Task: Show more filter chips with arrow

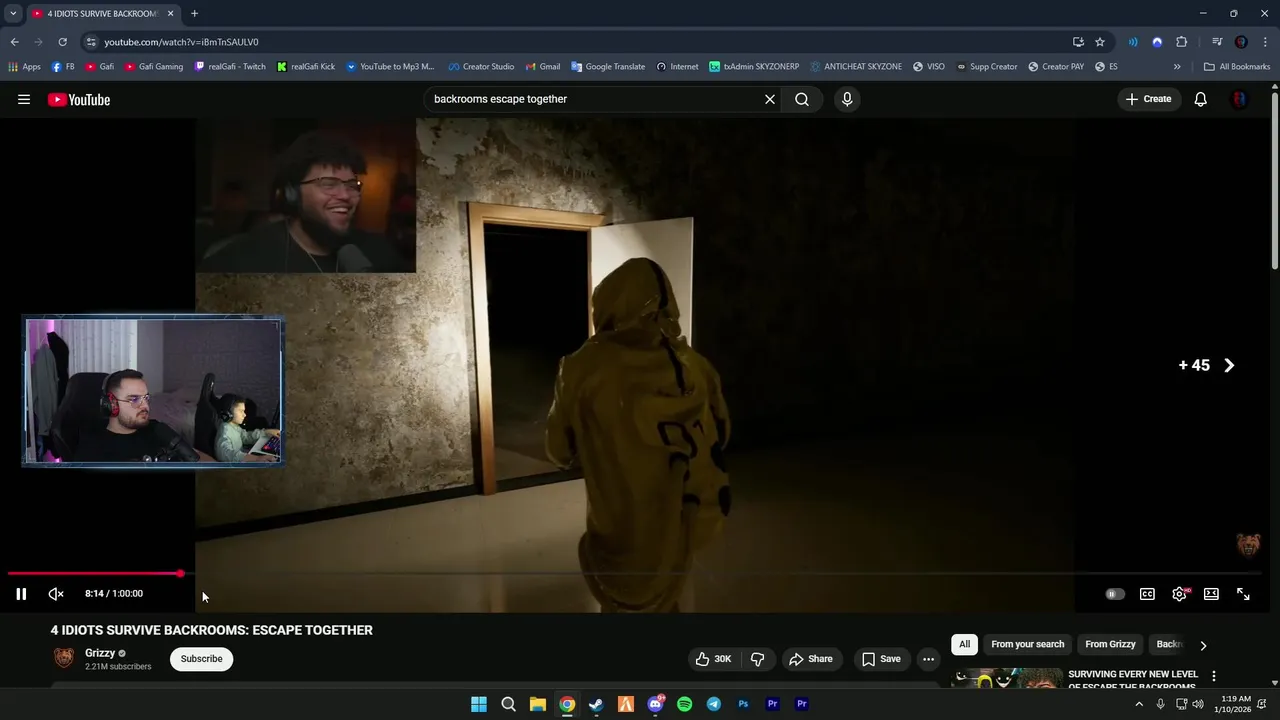Action: [x=1203, y=645]
